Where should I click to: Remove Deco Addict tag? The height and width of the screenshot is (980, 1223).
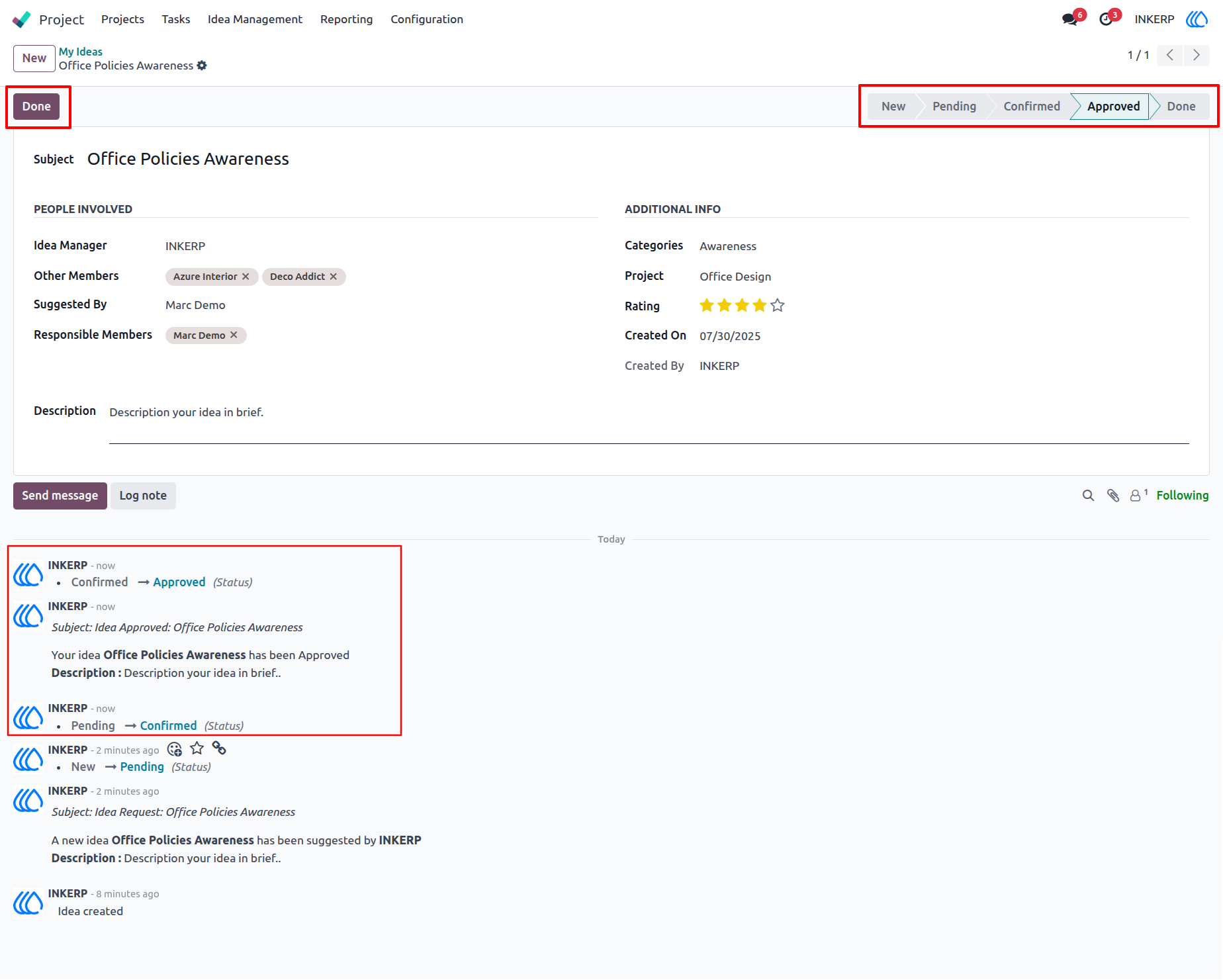(334, 277)
